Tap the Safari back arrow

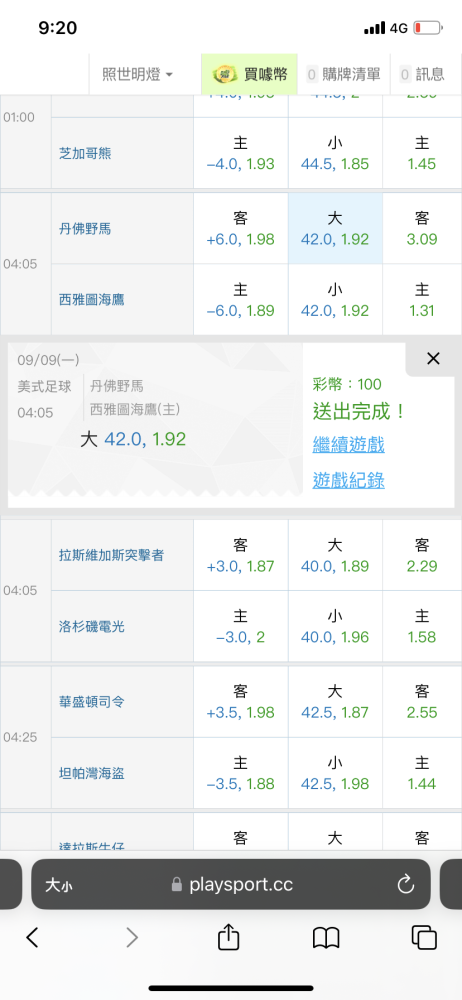click(x=33, y=937)
